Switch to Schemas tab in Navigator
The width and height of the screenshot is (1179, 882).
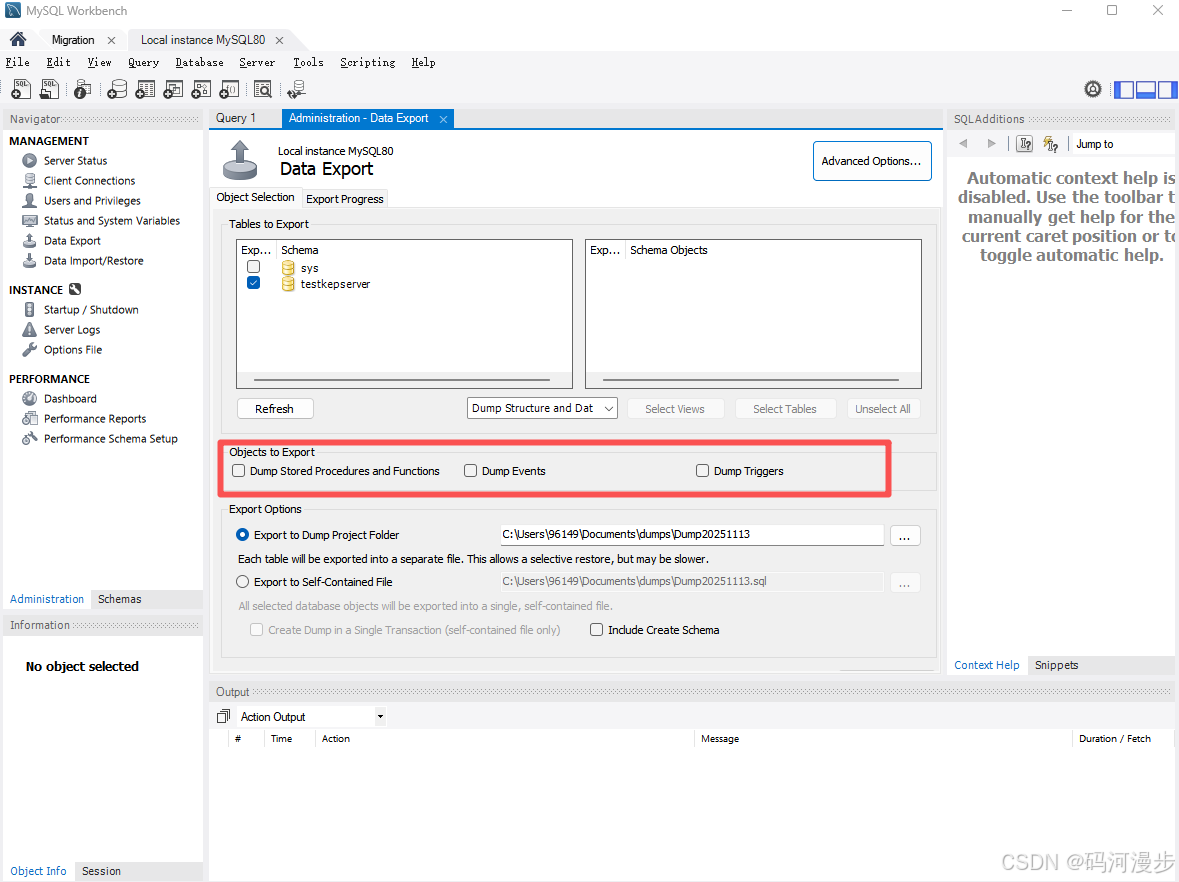(x=120, y=599)
